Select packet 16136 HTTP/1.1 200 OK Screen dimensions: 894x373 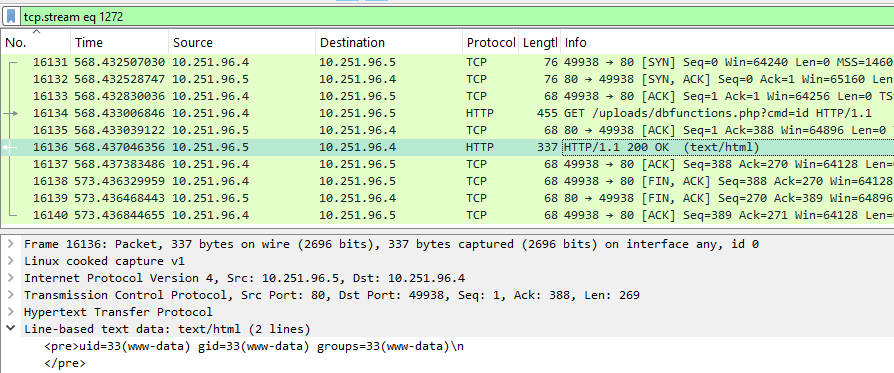pos(448,148)
